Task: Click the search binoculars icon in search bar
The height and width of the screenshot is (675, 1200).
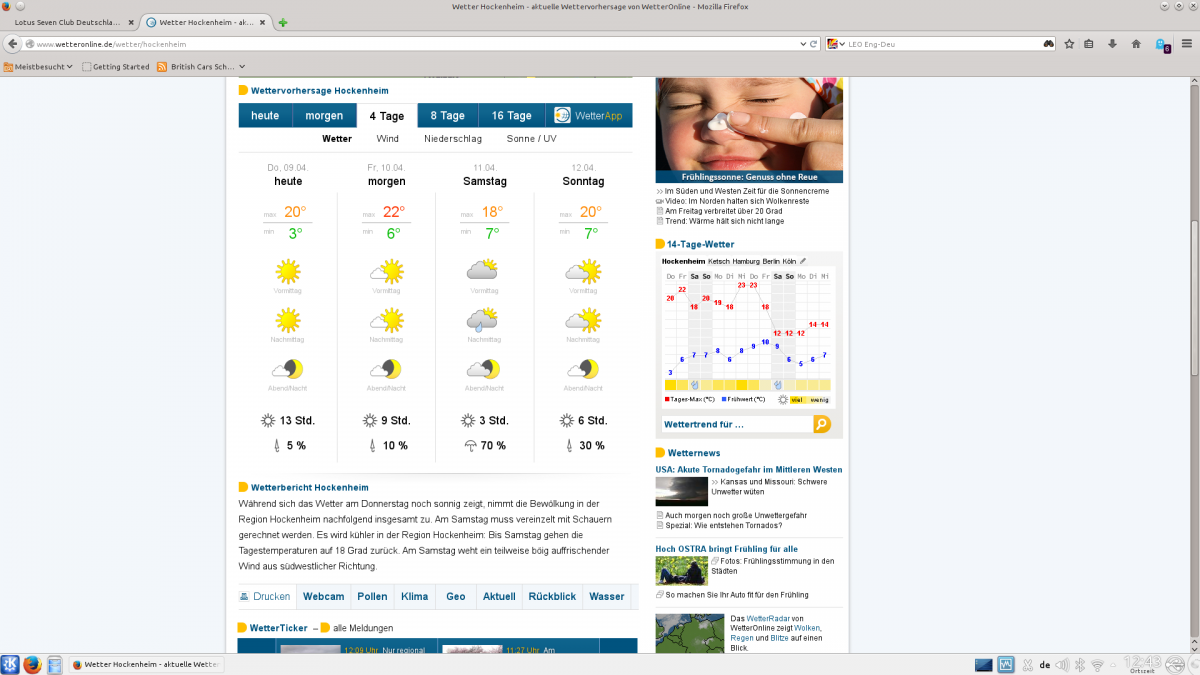Action: click(1048, 44)
